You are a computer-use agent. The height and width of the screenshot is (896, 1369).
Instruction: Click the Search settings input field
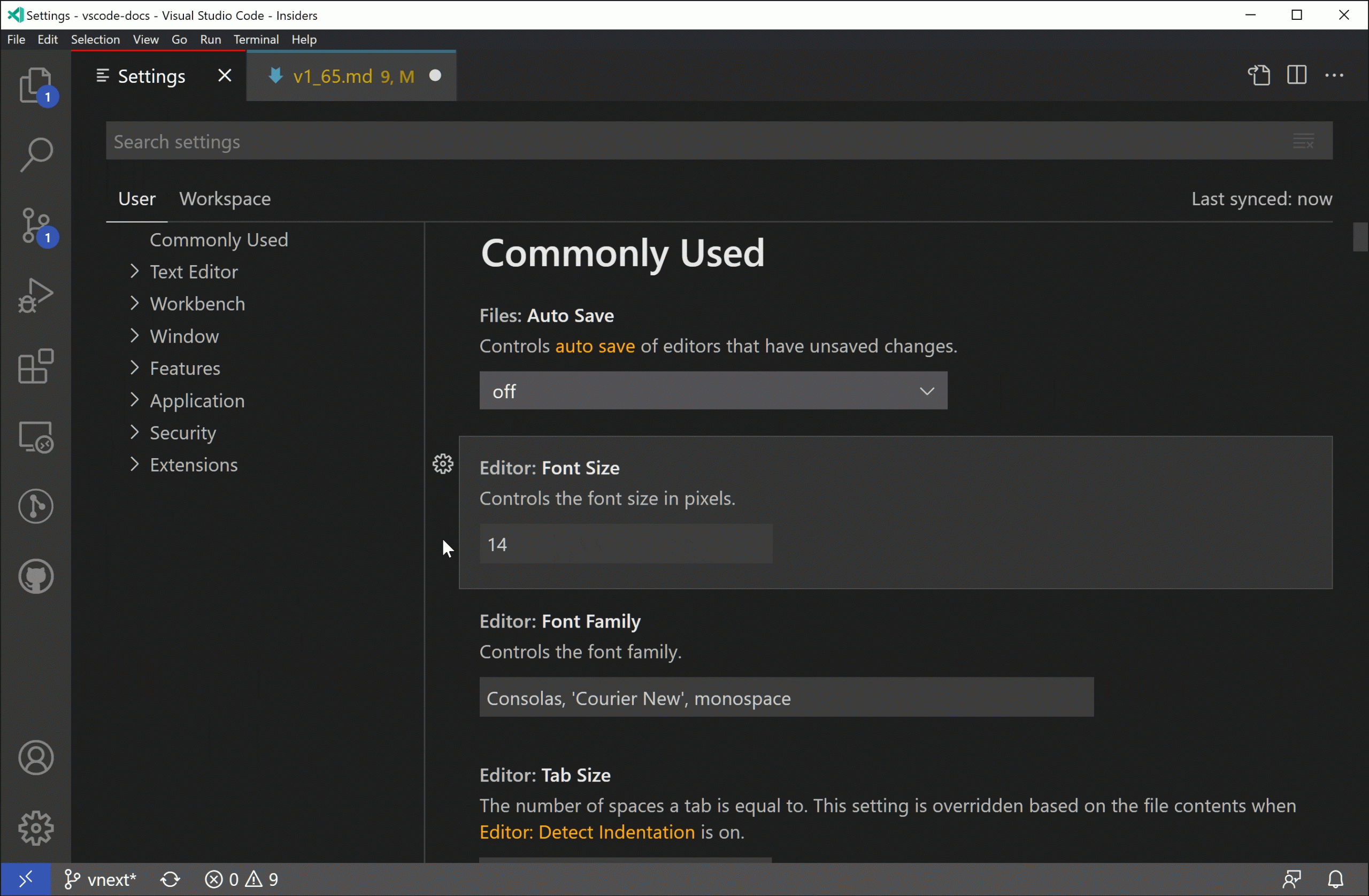[690, 142]
